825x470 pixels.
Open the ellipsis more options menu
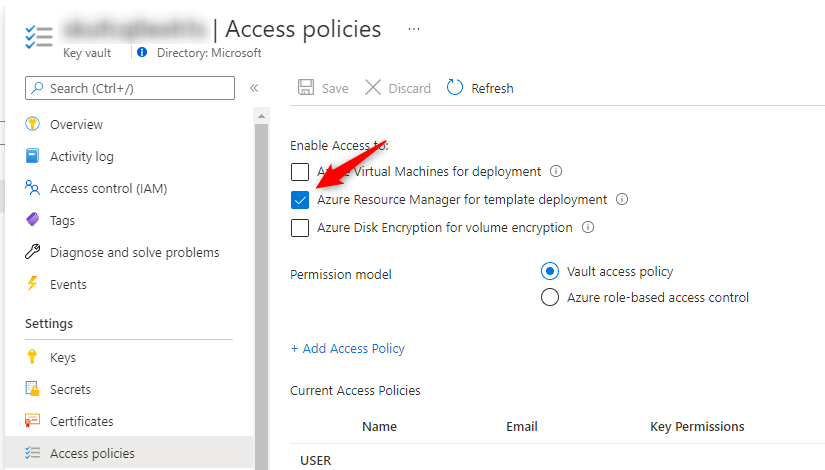click(x=414, y=29)
